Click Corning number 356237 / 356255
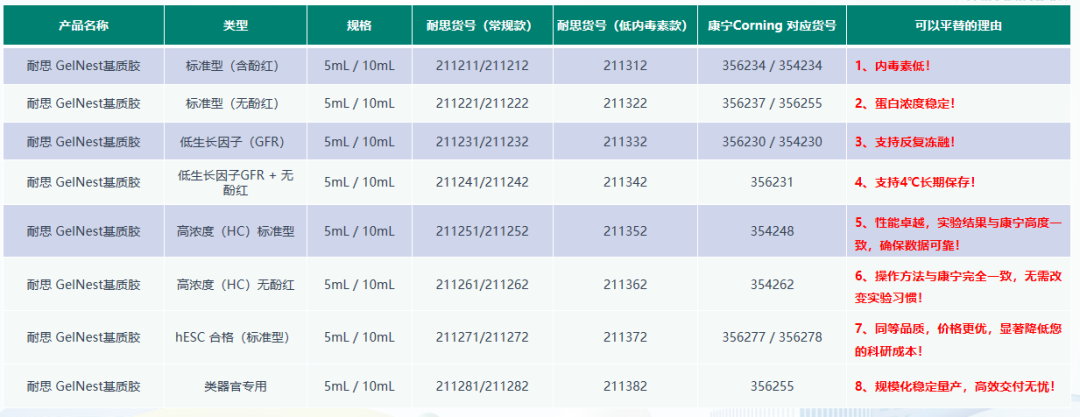 (772, 103)
